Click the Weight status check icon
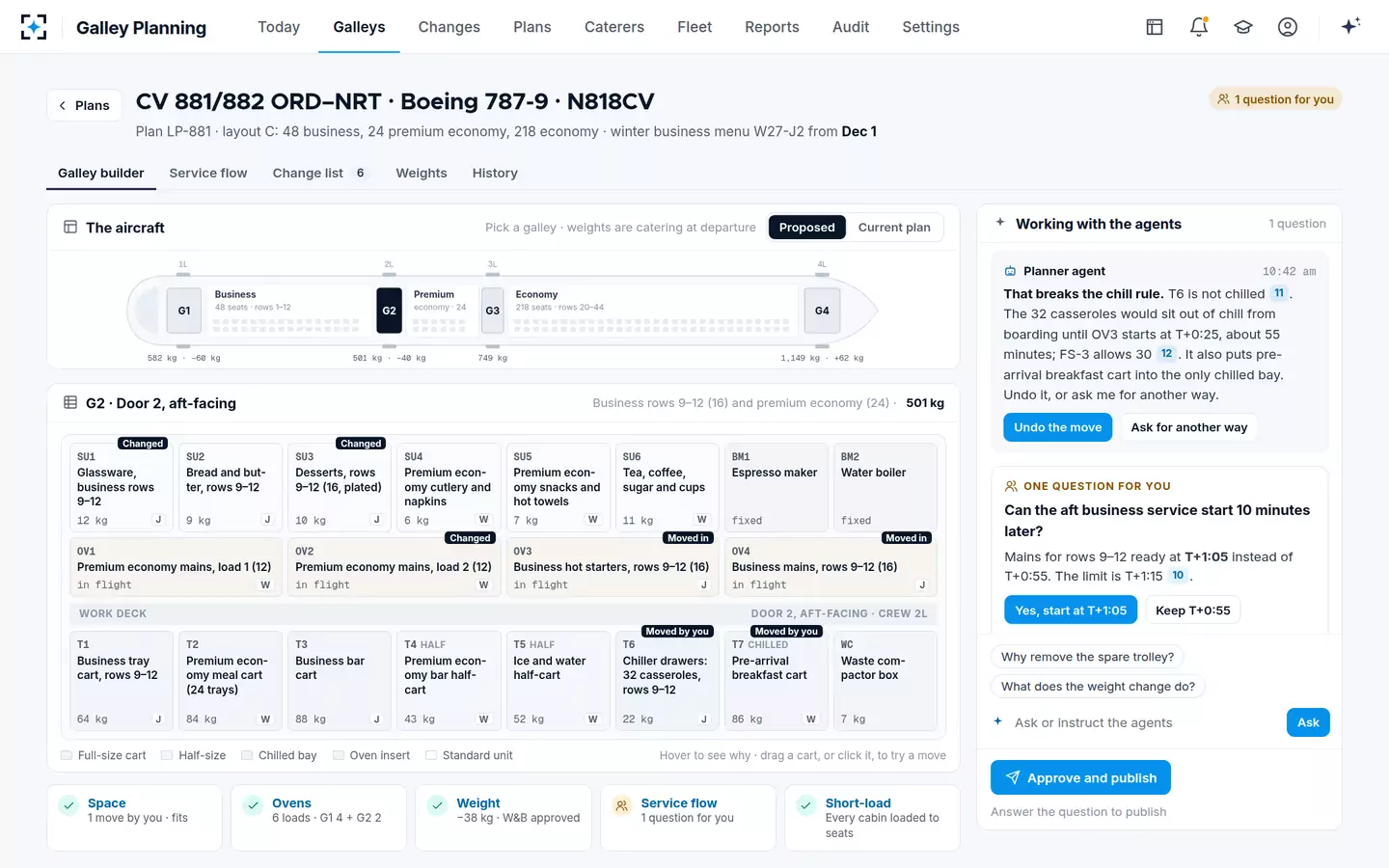The width and height of the screenshot is (1389, 868). coord(437,805)
